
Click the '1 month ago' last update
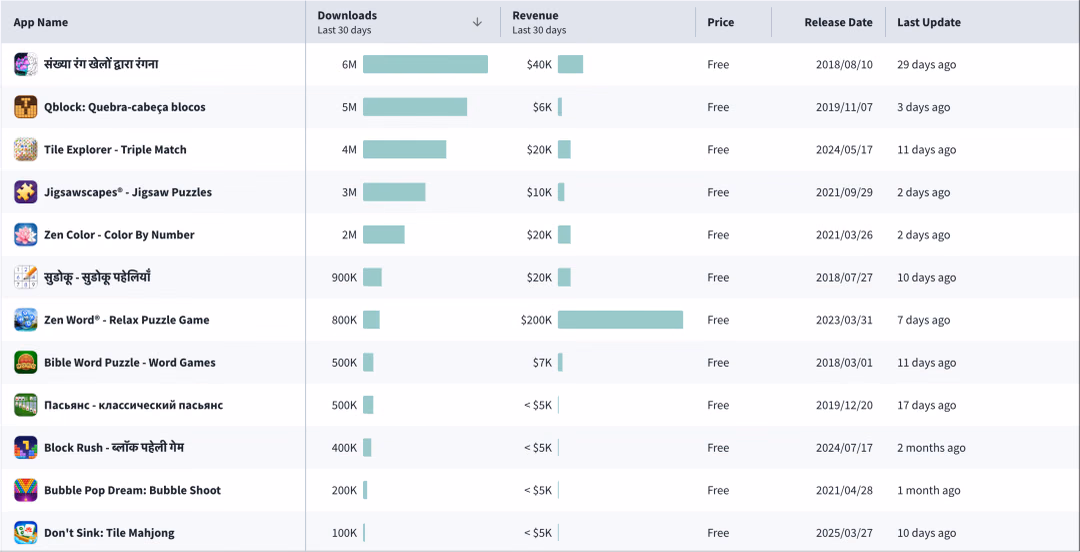[x=928, y=491]
